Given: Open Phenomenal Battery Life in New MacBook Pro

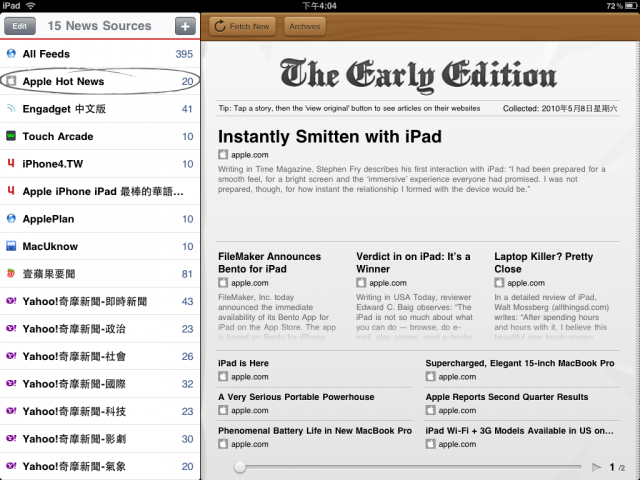Looking at the screenshot, I should 315,431.
